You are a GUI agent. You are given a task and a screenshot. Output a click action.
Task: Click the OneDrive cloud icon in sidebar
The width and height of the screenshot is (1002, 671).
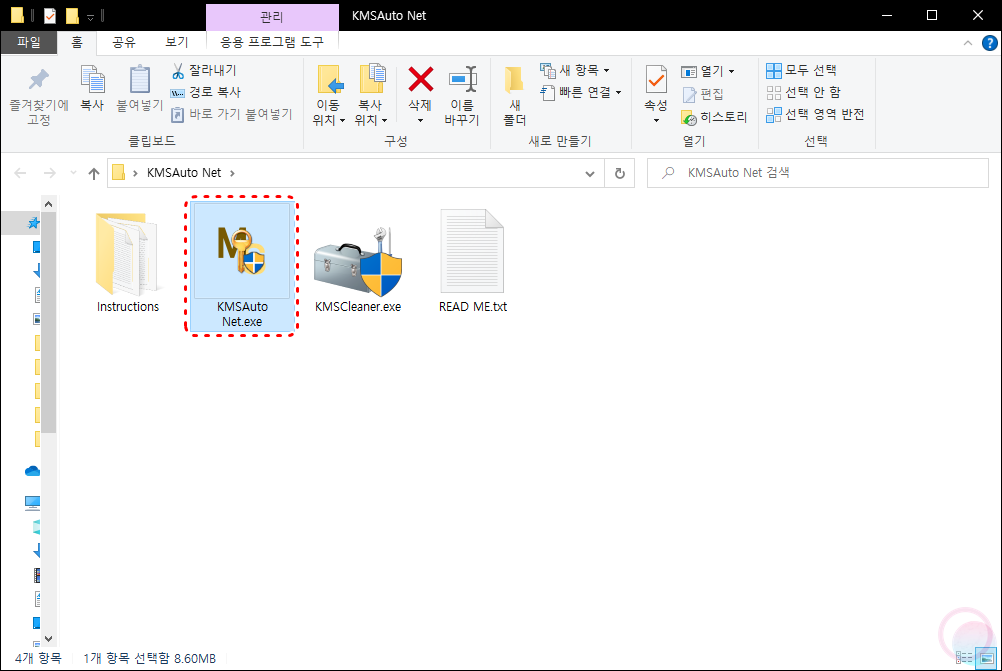pos(33,472)
